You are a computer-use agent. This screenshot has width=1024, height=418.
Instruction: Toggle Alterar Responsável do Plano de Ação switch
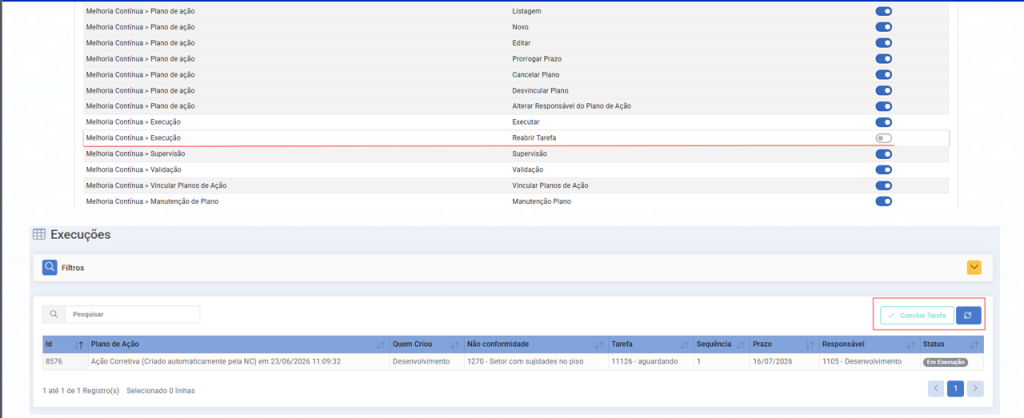point(884,106)
